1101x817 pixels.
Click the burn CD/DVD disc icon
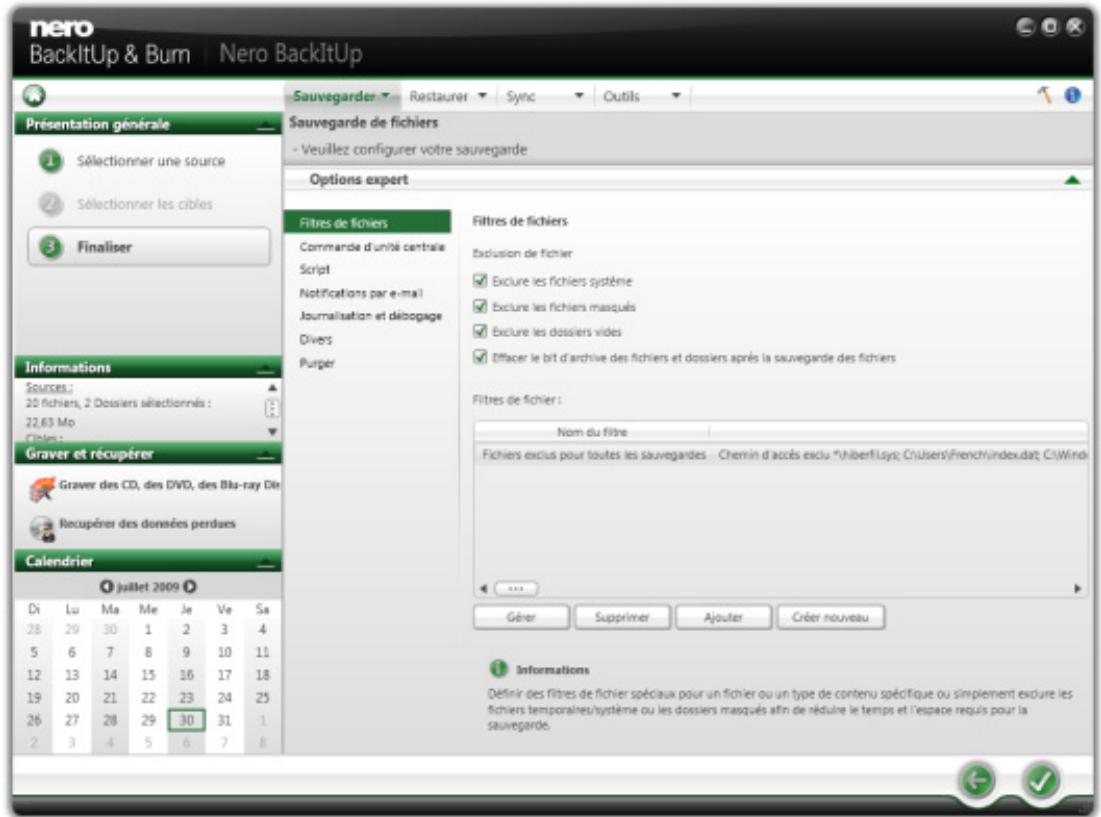[x=42, y=488]
